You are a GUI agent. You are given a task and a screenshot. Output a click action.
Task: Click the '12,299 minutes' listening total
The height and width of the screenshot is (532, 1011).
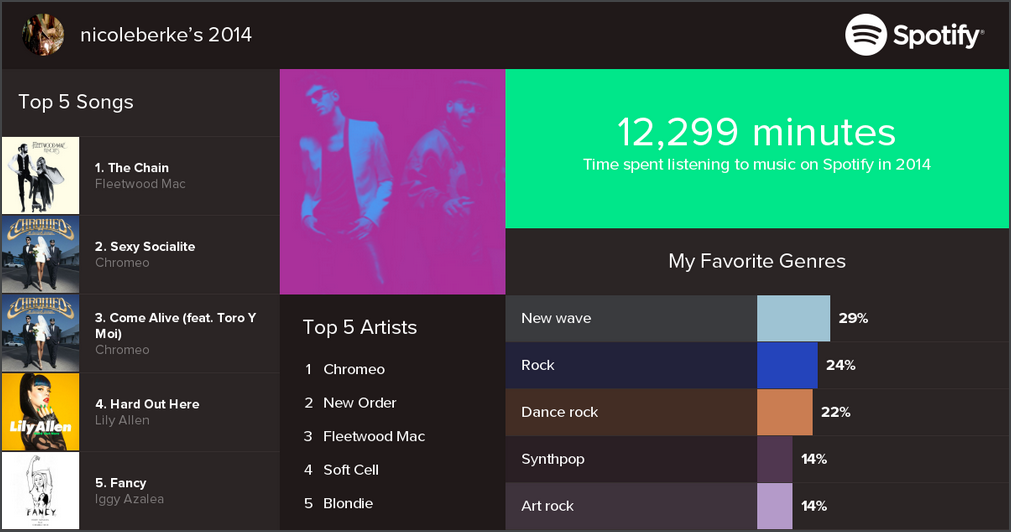pos(756,132)
